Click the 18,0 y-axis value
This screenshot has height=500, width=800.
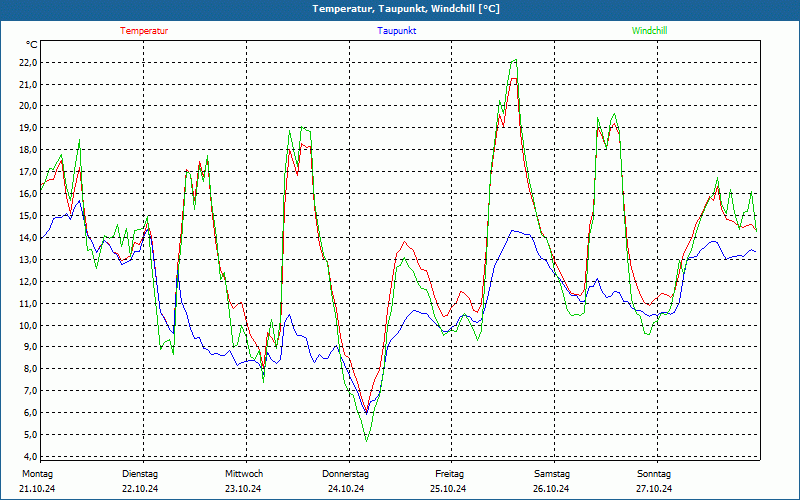[x=28, y=149]
